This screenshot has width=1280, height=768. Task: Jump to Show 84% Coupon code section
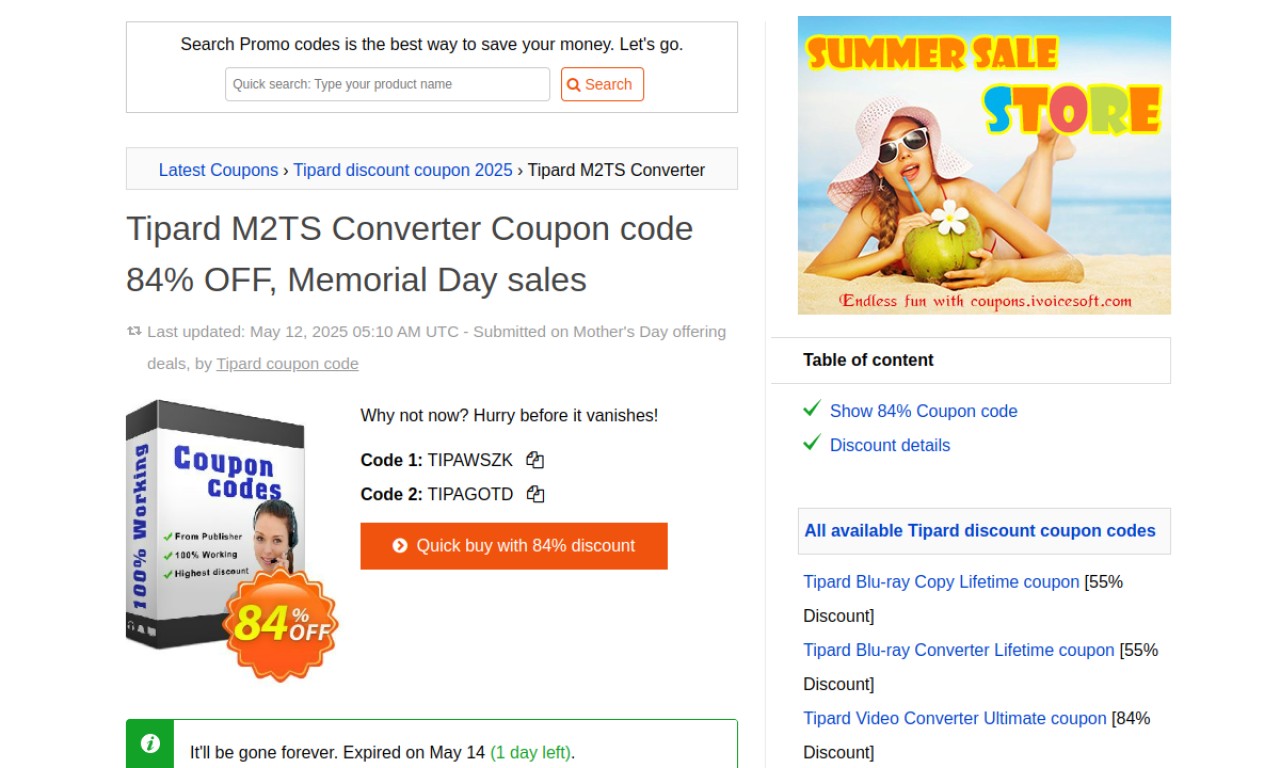[x=924, y=411]
